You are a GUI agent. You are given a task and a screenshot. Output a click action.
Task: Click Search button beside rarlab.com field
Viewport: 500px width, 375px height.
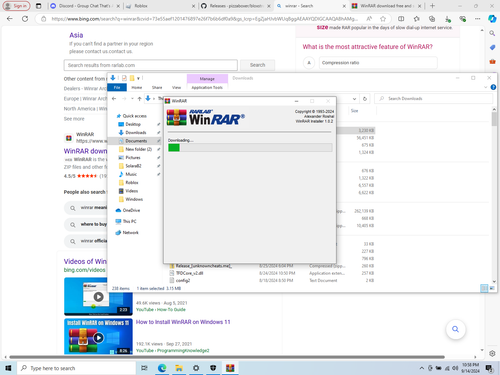coord(257,65)
